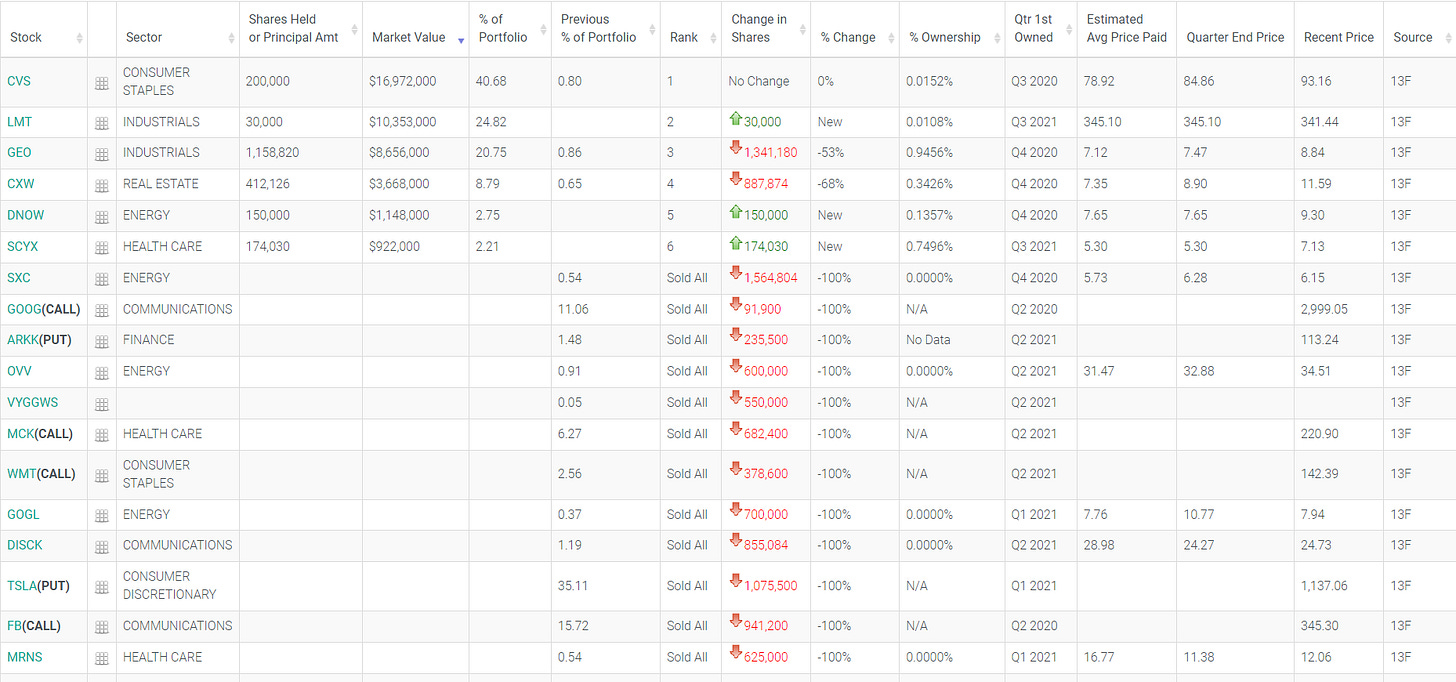Select the 2,999.05 recent price cell

[1339, 309]
